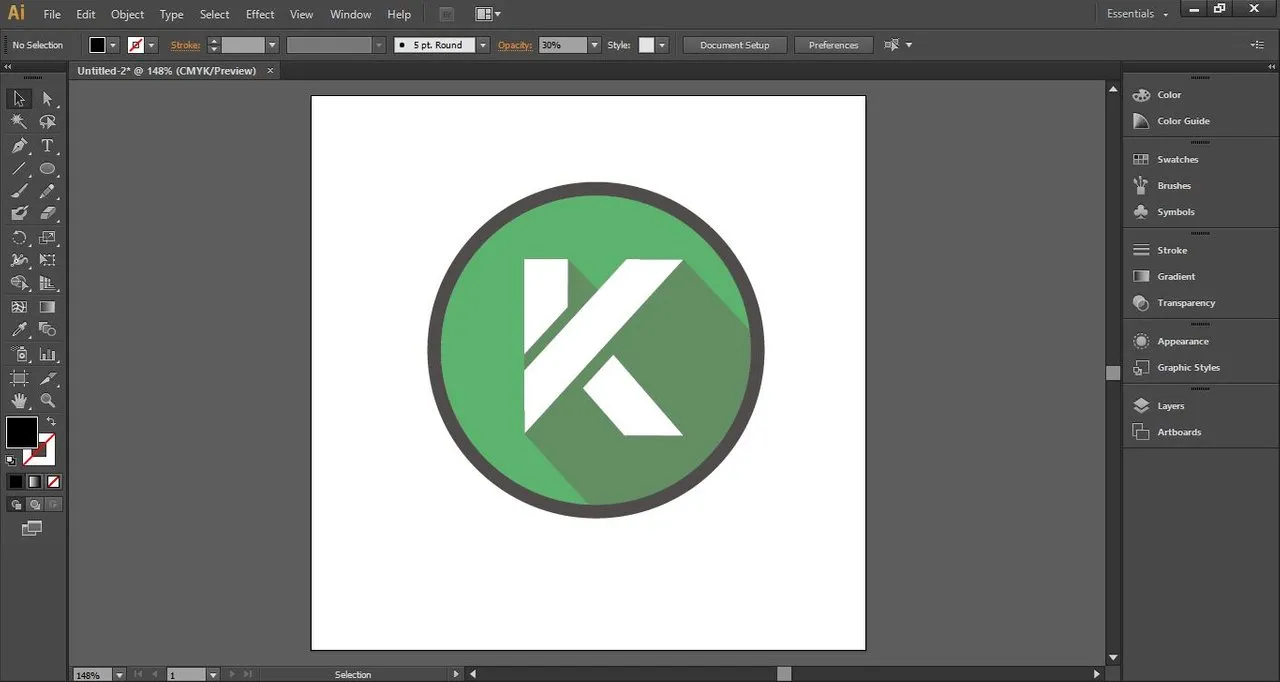Select the Perspective Grid tool
Image resolution: width=1280 pixels, height=682 pixels.
coord(47,284)
